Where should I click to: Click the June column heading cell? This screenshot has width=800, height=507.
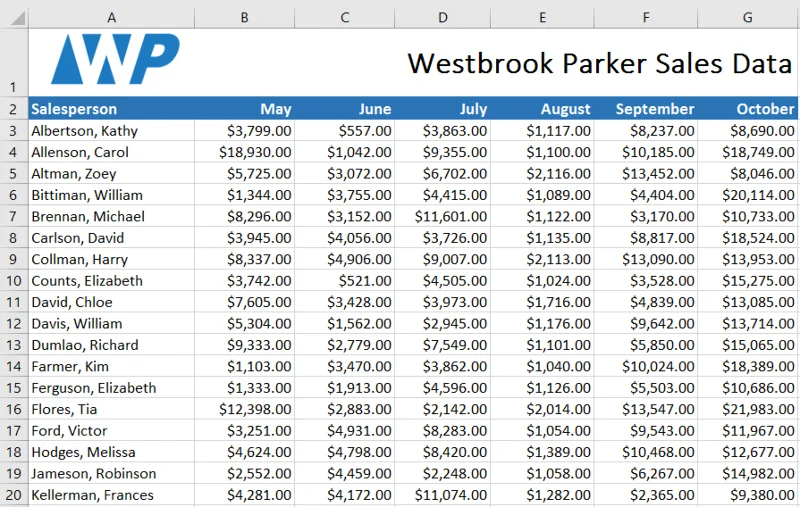click(344, 109)
